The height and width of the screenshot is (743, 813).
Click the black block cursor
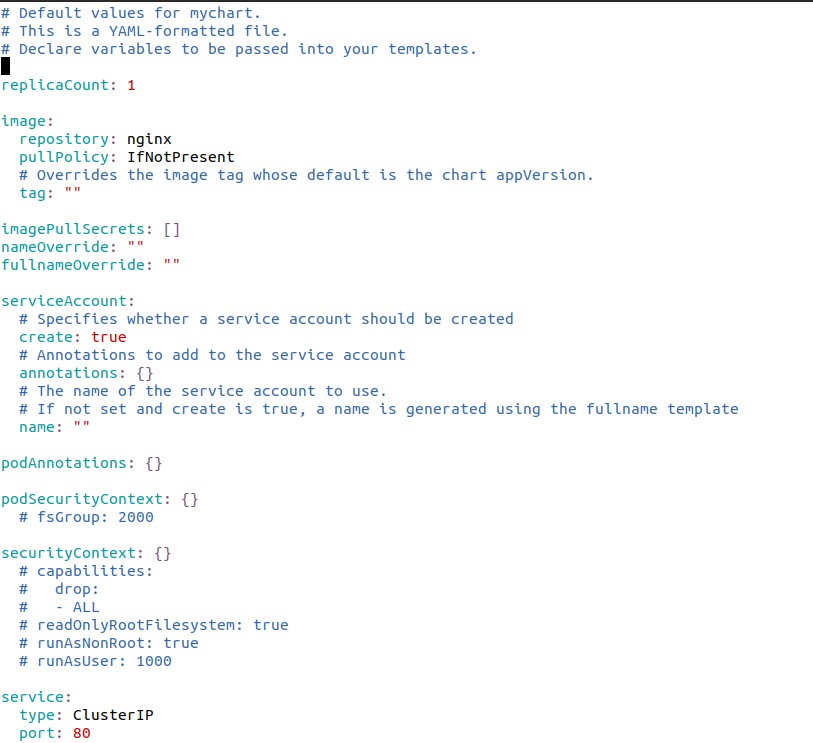5,67
